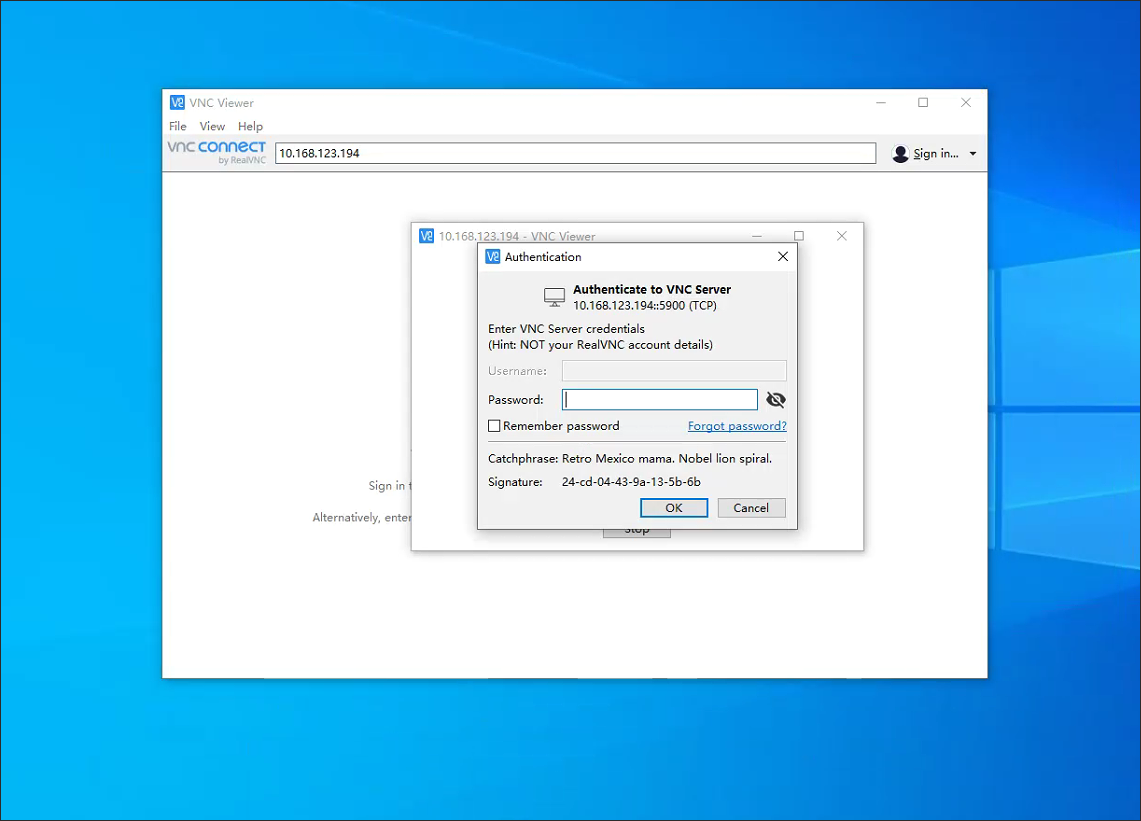The height and width of the screenshot is (821, 1141).
Task: Follow the Forgot password? link
Action: click(737, 426)
